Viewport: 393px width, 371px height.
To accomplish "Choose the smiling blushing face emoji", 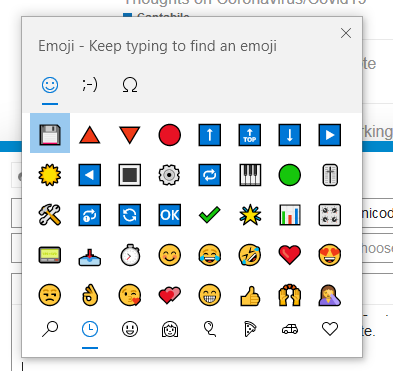I will tap(170, 255).
